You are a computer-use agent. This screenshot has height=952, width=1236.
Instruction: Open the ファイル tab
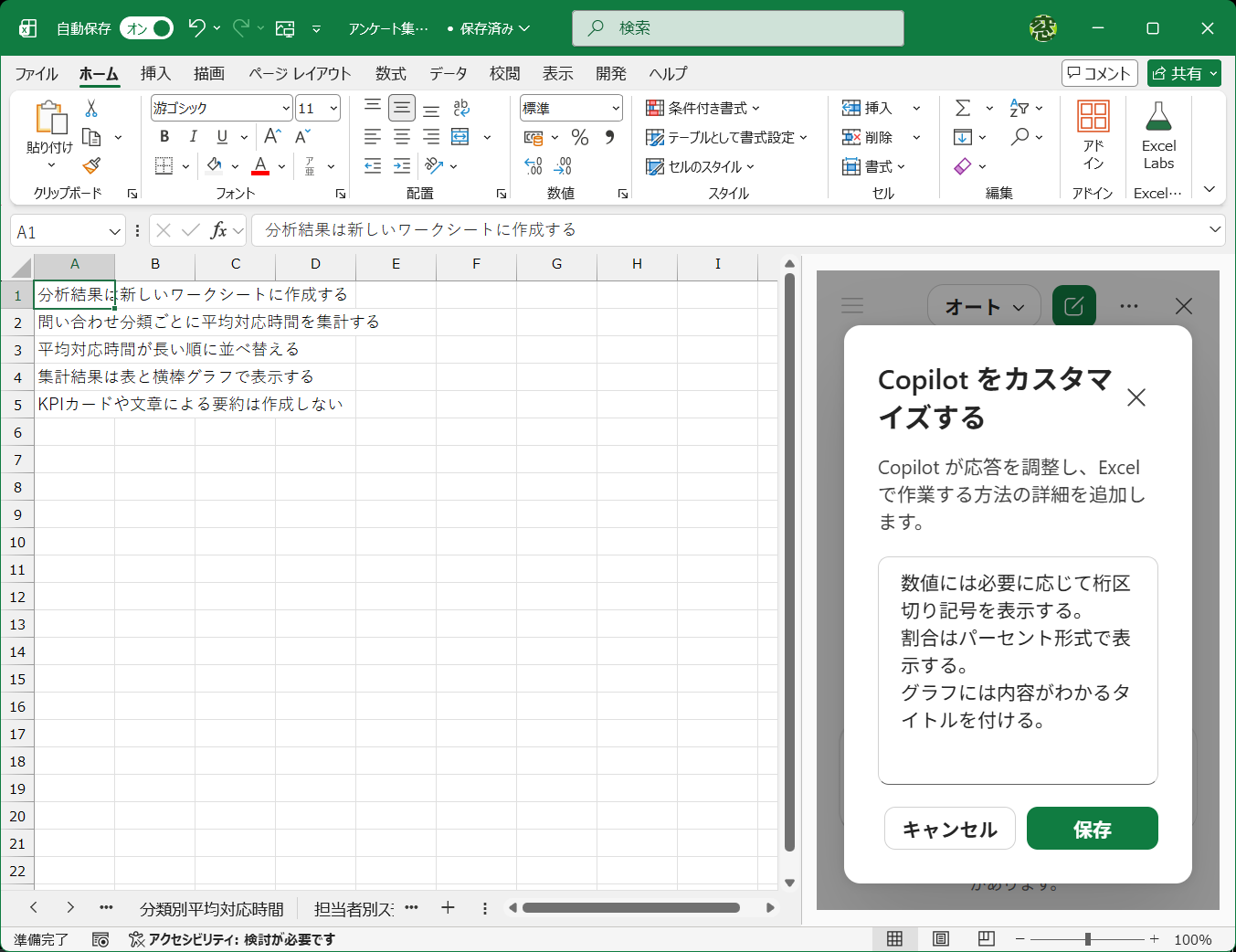pyautogui.click(x=37, y=74)
